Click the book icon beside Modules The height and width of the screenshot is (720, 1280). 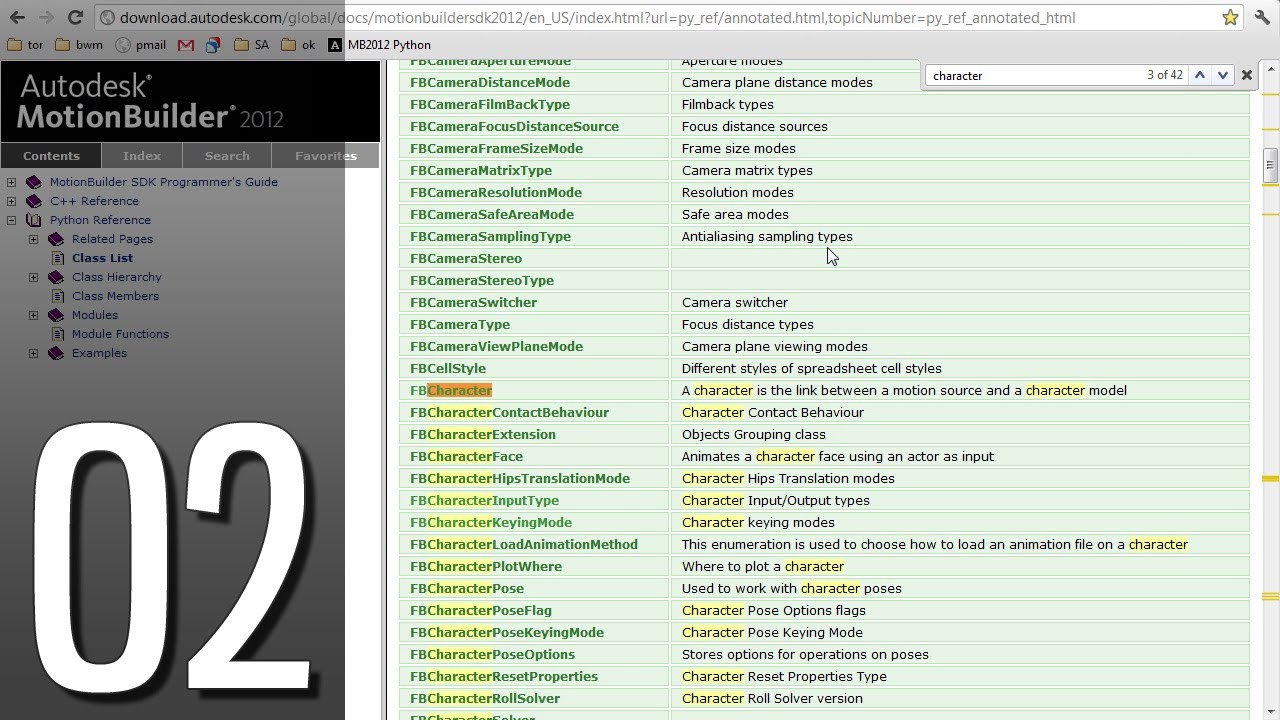[x=55, y=315]
